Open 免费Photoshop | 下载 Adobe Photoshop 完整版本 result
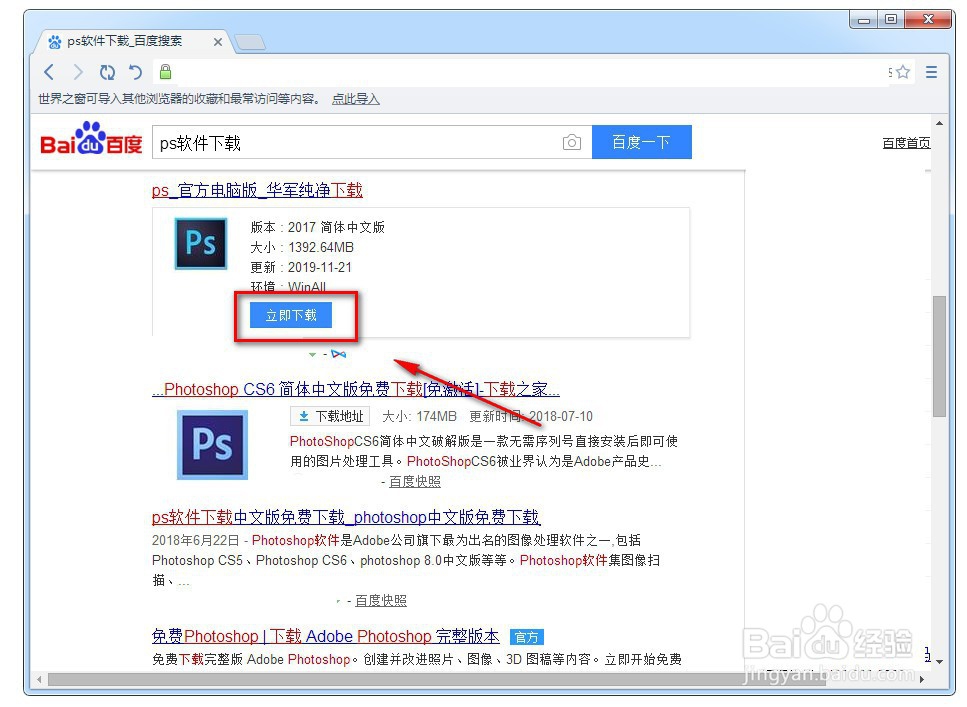The width and height of the screenshot is (967, 707). (x=326, y=636)
